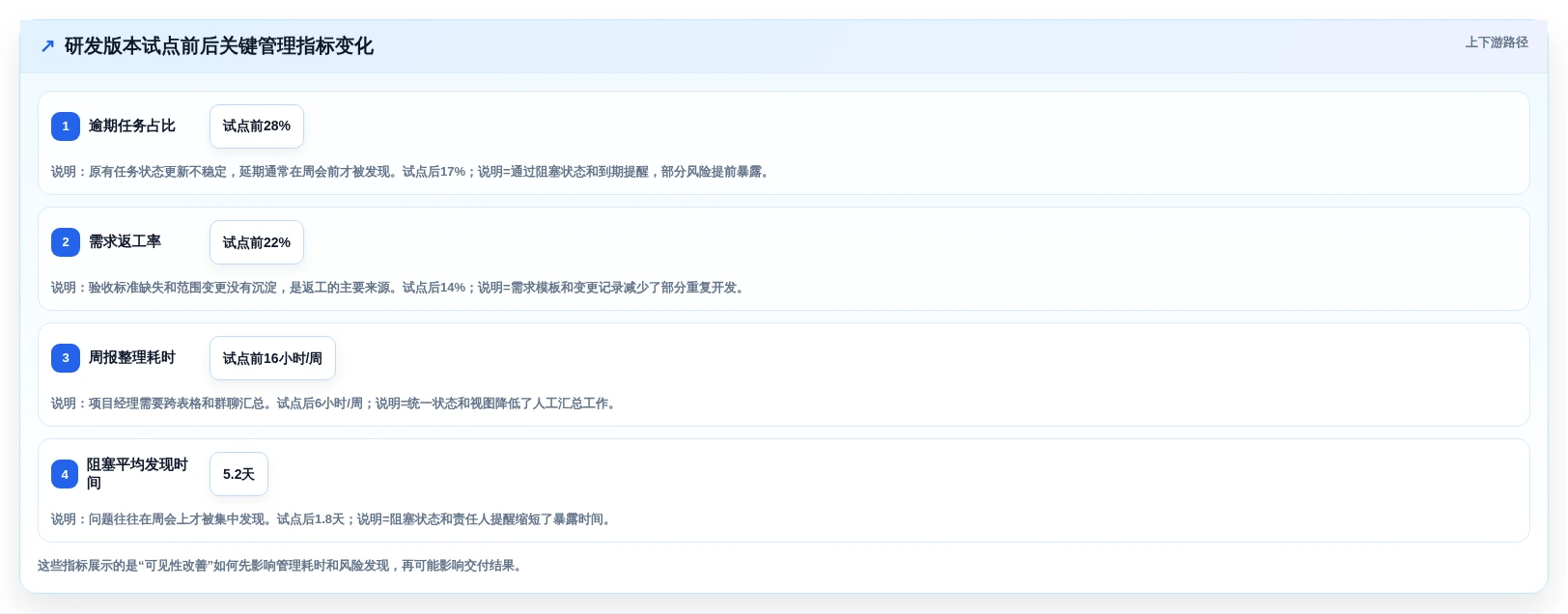The height and width of the screenshot is (614, 1568).
Task: Click the description mentioning 试点后14%
Action: 400,288
